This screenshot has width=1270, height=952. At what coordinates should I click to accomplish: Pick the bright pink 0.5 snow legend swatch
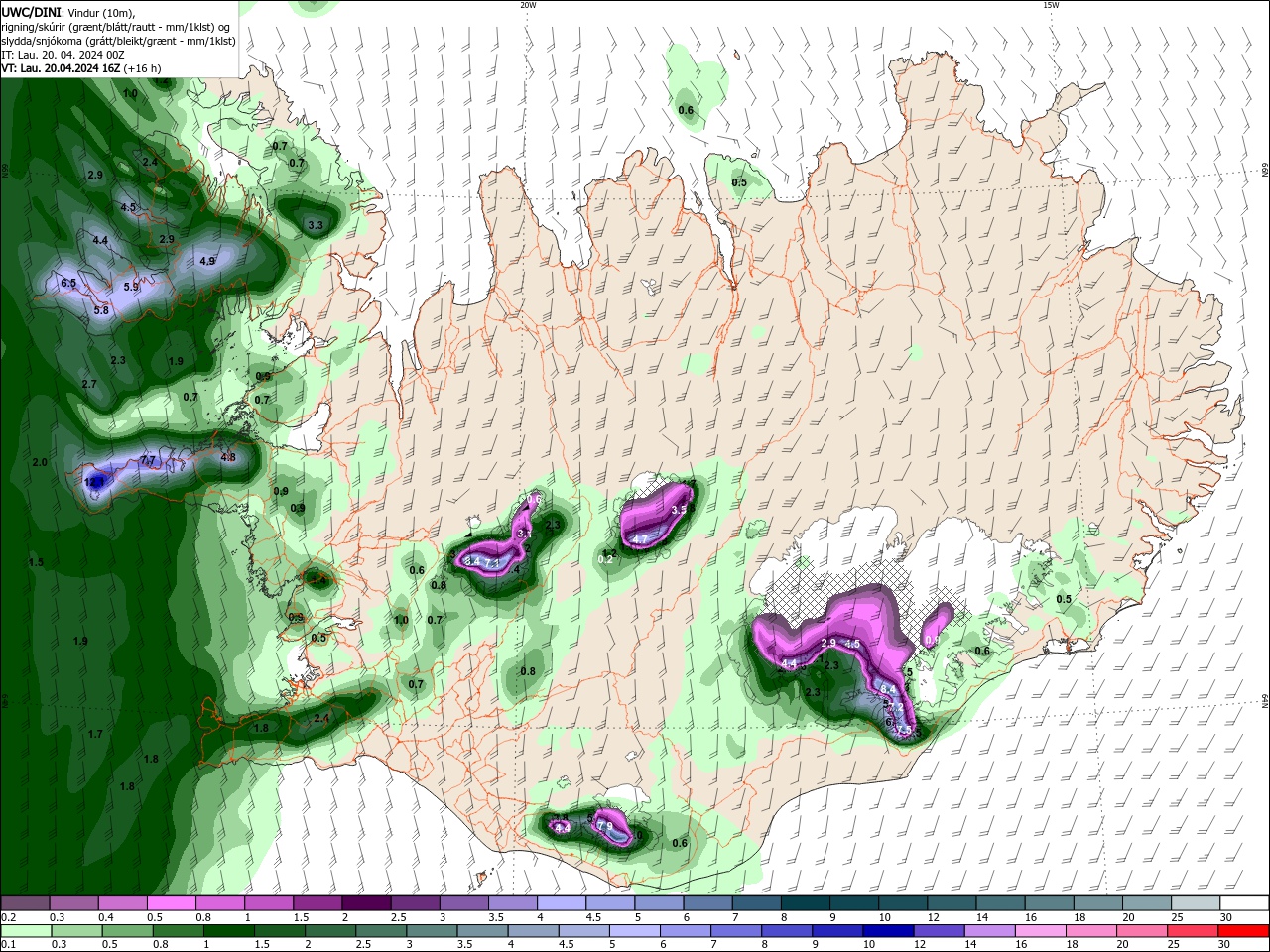(x=171, y=903)
